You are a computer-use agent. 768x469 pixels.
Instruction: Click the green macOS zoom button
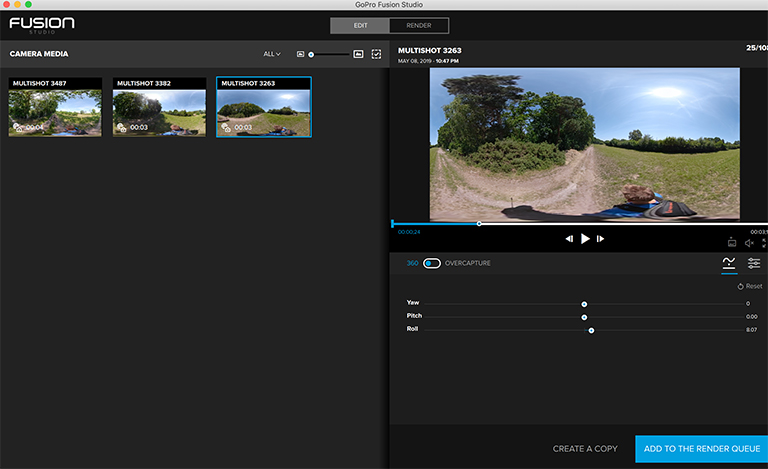click(28, 4)
